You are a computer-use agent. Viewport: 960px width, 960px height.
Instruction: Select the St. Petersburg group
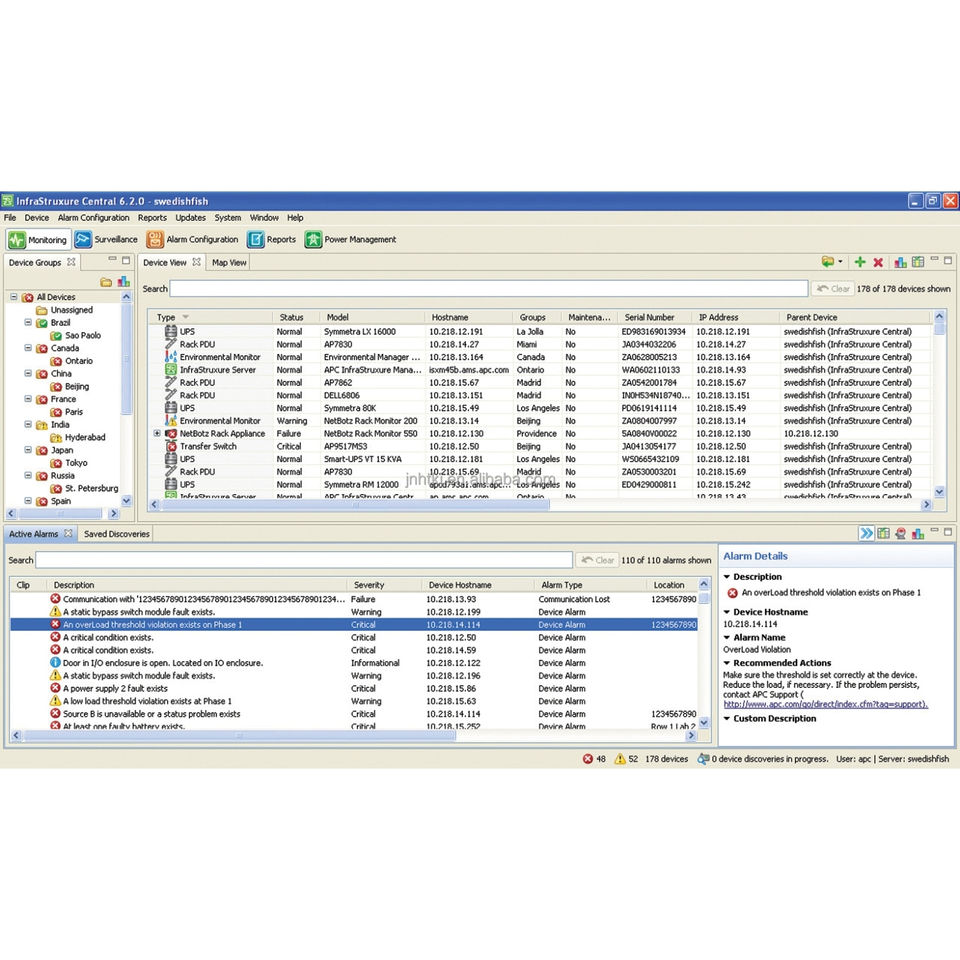(x=91, y=488)
